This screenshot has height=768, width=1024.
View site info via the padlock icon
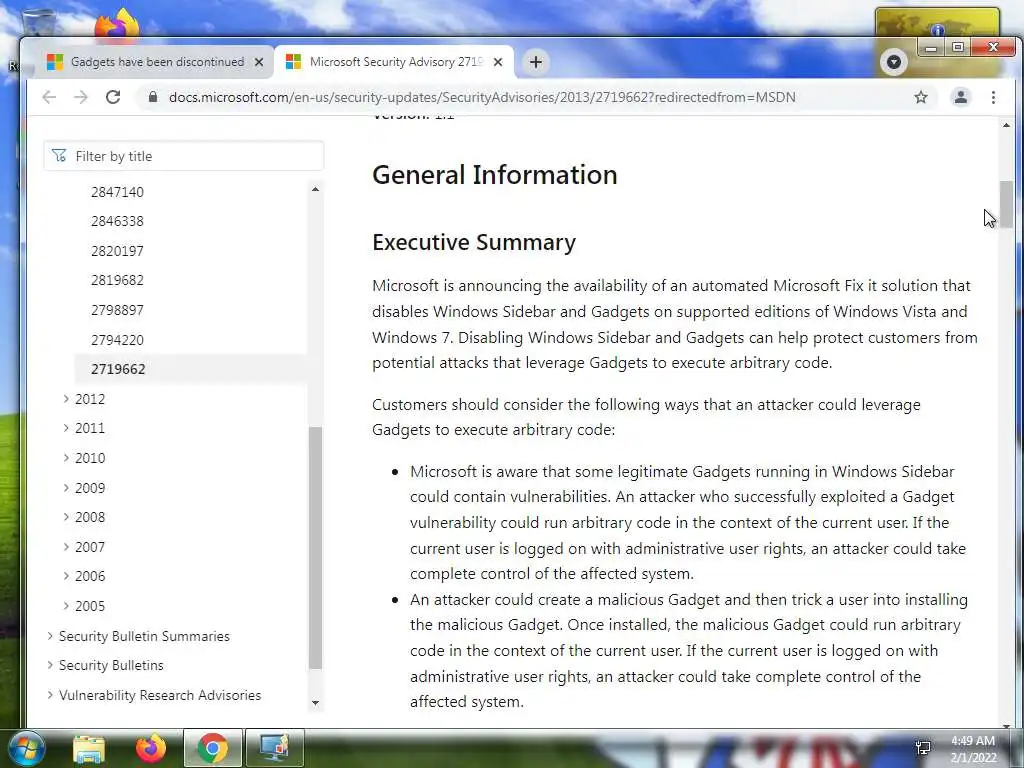153,97
